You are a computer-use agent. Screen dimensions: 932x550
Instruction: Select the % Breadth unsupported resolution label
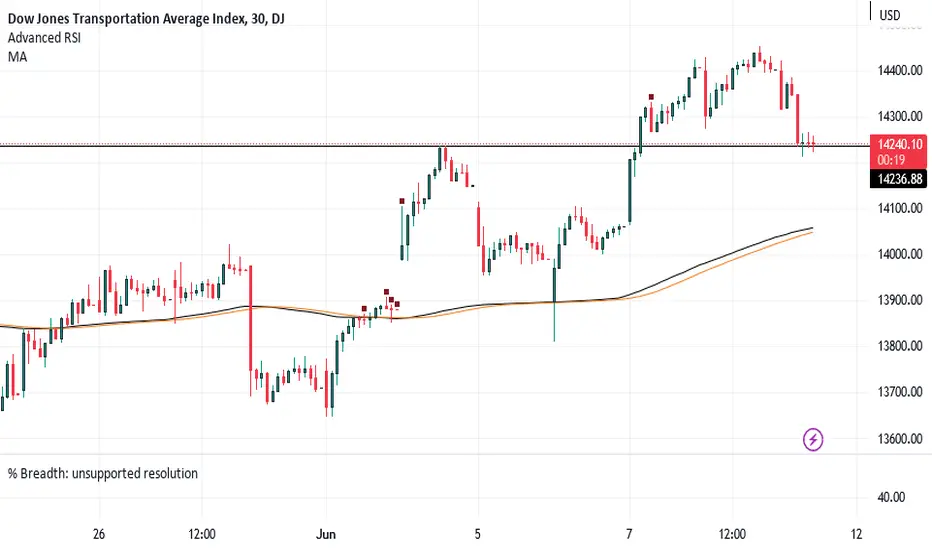[x=103, y=473]
